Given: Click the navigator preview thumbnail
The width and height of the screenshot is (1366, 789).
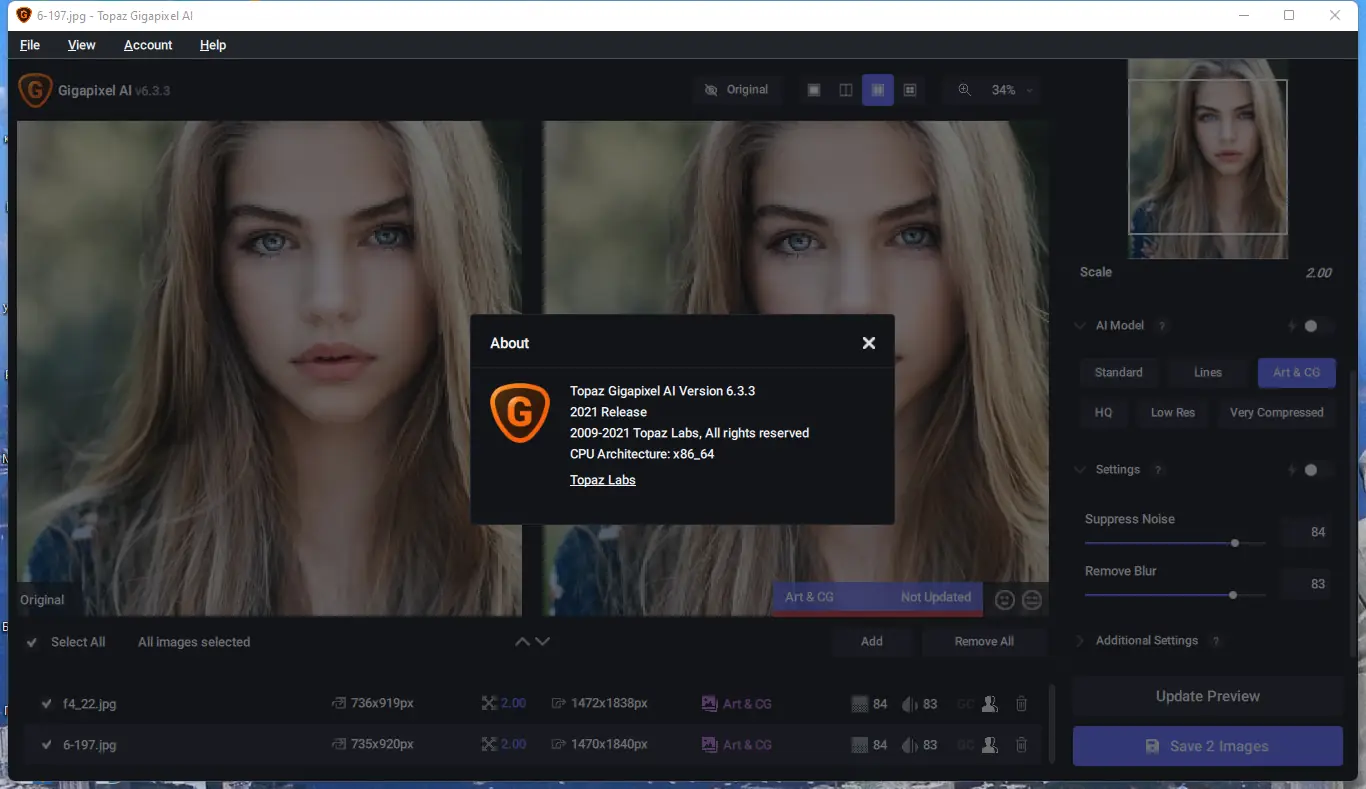Looking at the screenshot, I should [1208, 157].
